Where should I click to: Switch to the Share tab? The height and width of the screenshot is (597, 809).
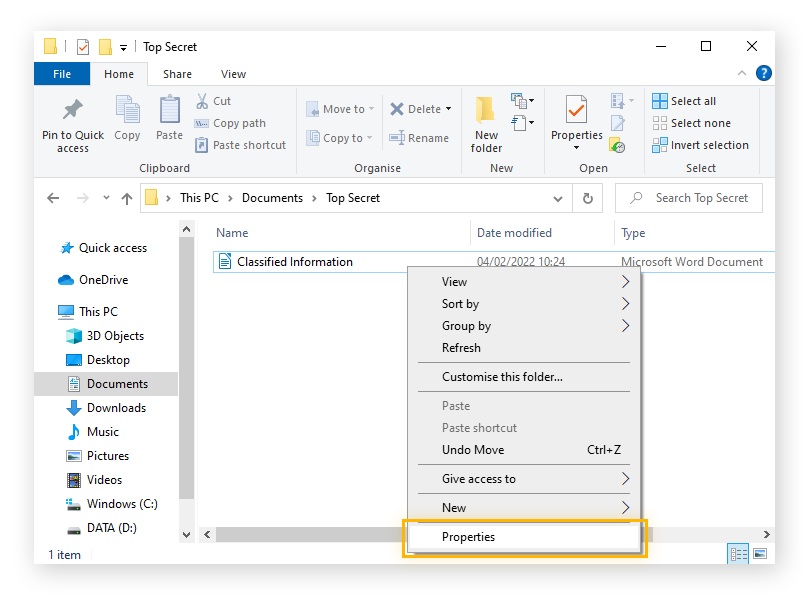[x=177, y=74]
